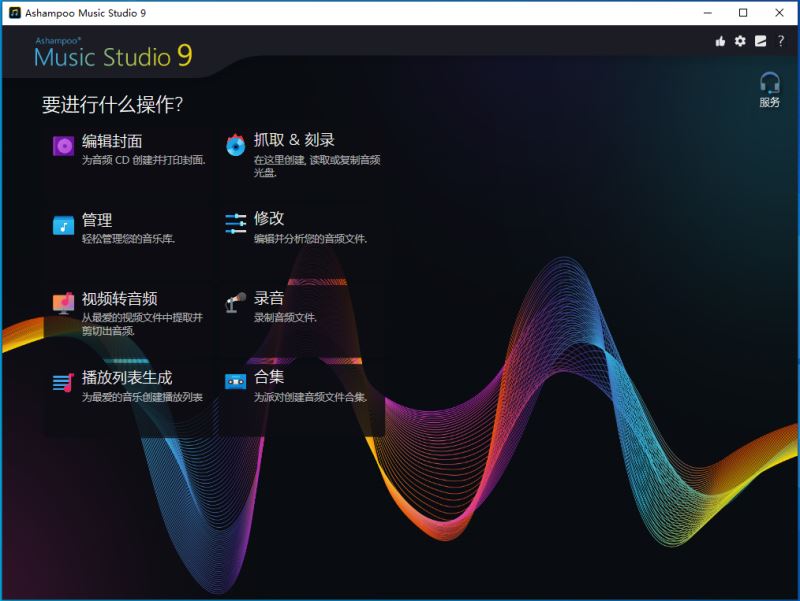Open the 管理 music folder icon

(64, 225)
